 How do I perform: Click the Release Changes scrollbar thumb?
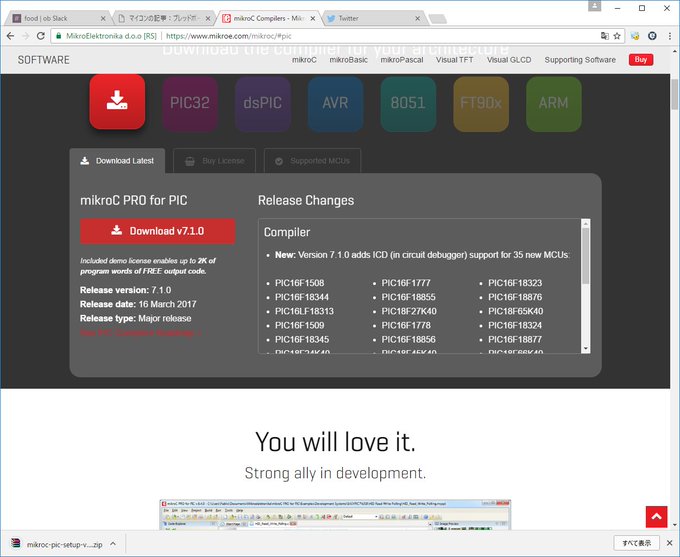coord(586,256)
